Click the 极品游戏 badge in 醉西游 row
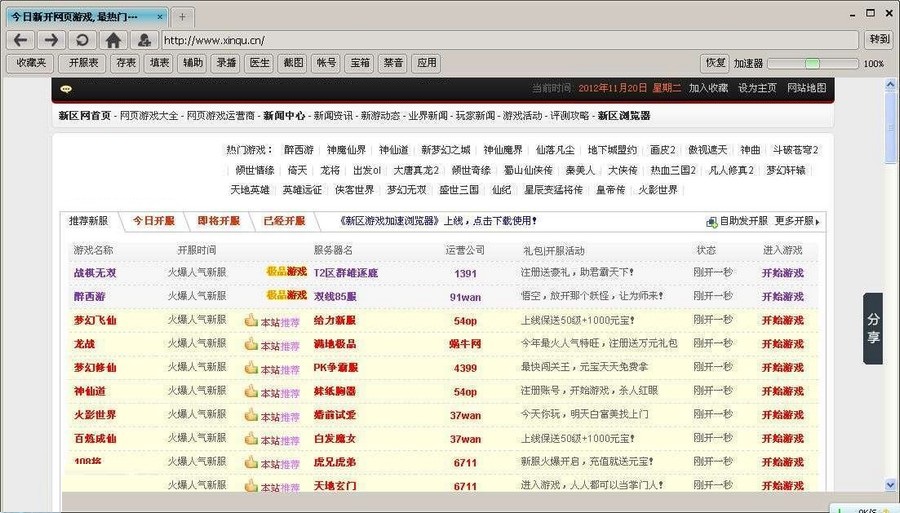Image resolution: width=900 pixels, height=513 pixels. coord(286,295)
